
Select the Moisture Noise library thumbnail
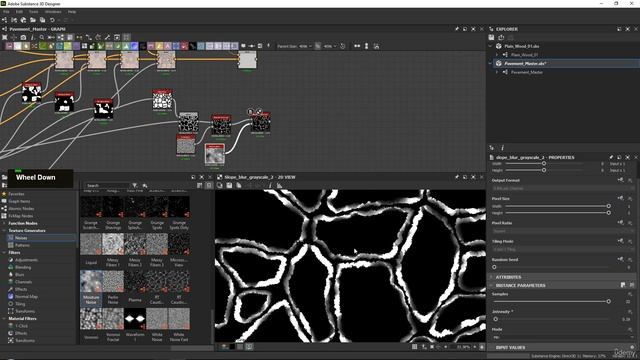tap(91, 280)
